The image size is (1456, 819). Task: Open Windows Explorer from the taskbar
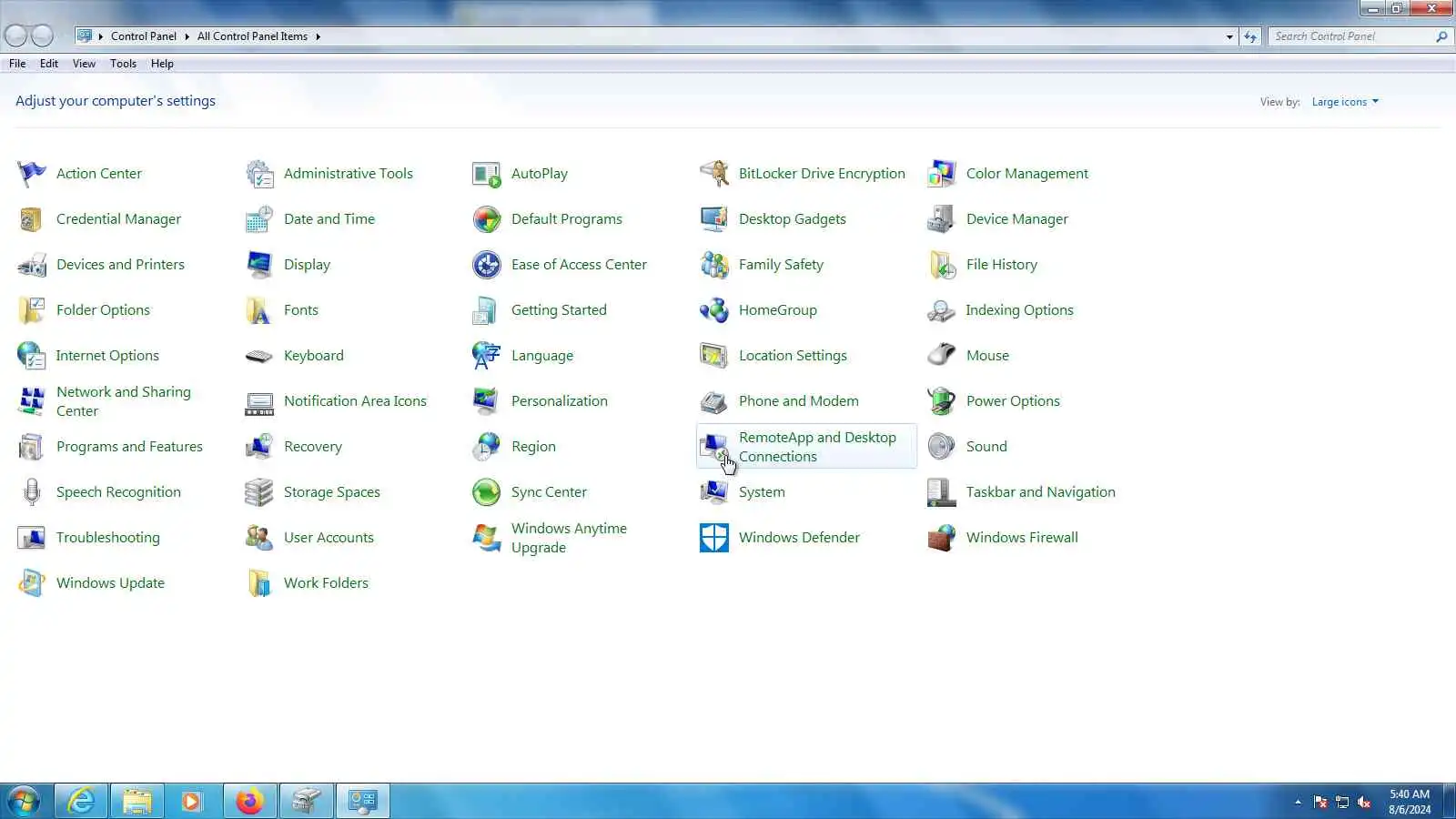(137, 801)
